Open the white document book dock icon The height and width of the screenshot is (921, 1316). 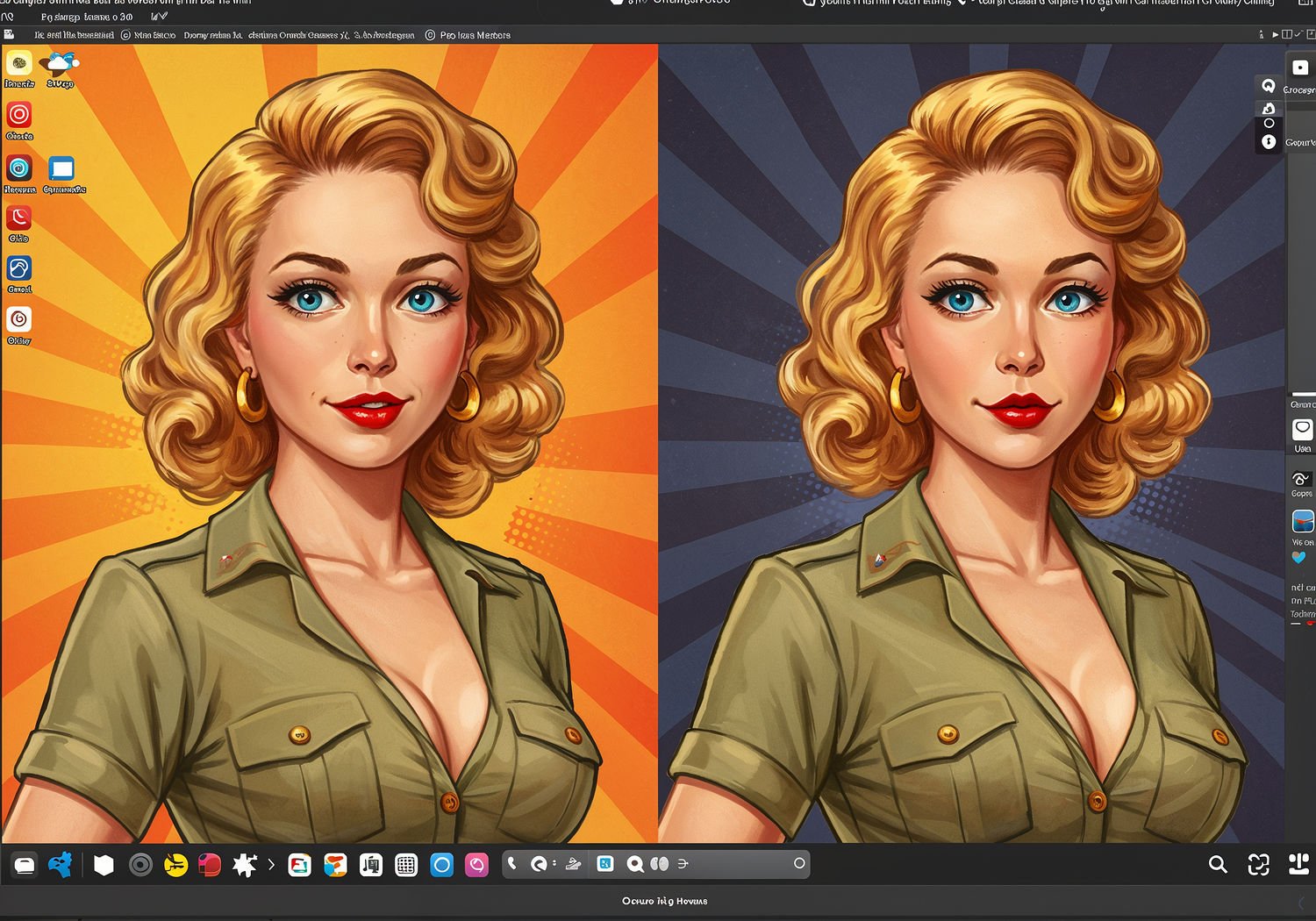click(371, 866)
